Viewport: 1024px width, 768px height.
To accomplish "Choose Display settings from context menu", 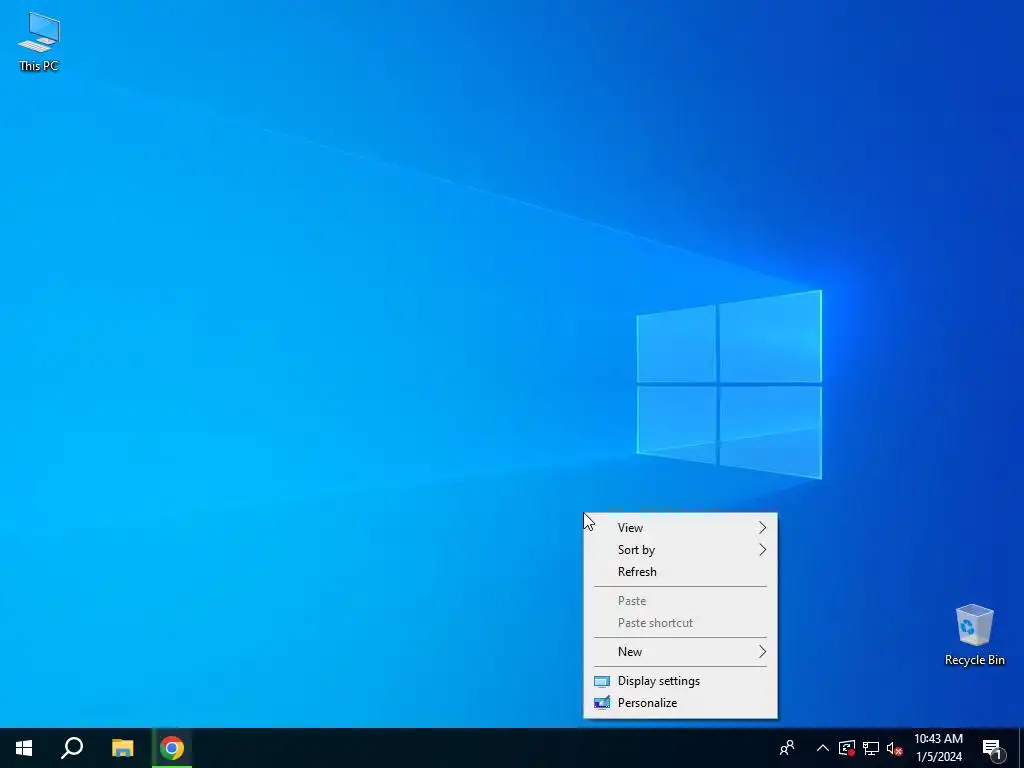I will (680, 681).
